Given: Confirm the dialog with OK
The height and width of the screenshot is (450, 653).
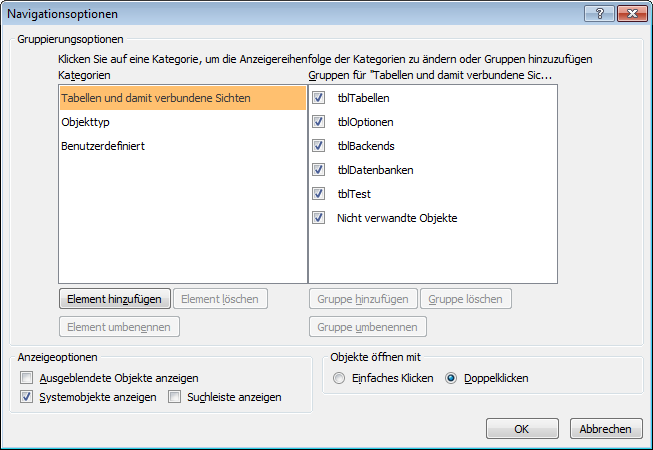Looking at the screenshot, I should (521, 428).
